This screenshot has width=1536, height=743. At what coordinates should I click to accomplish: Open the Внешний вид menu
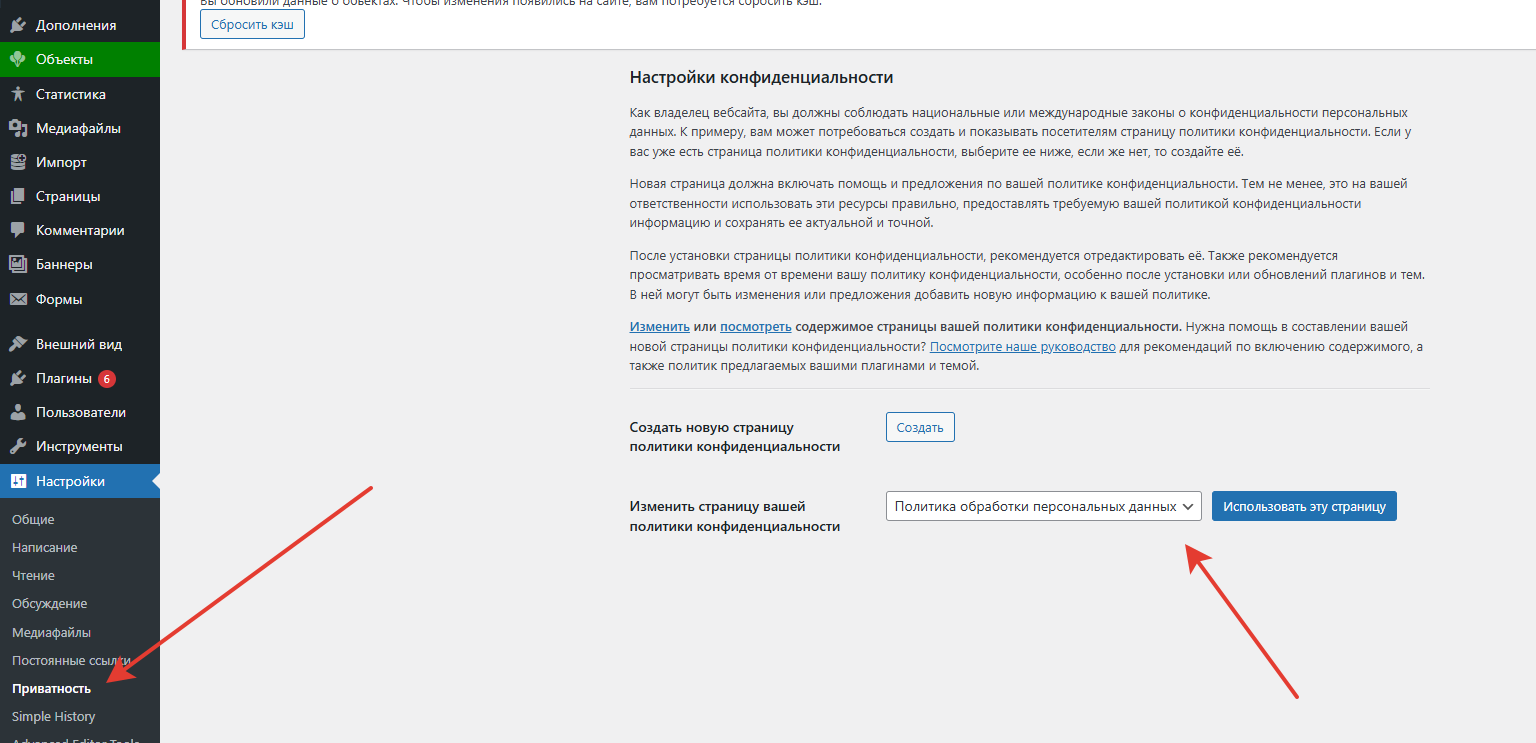coord(78,344)
